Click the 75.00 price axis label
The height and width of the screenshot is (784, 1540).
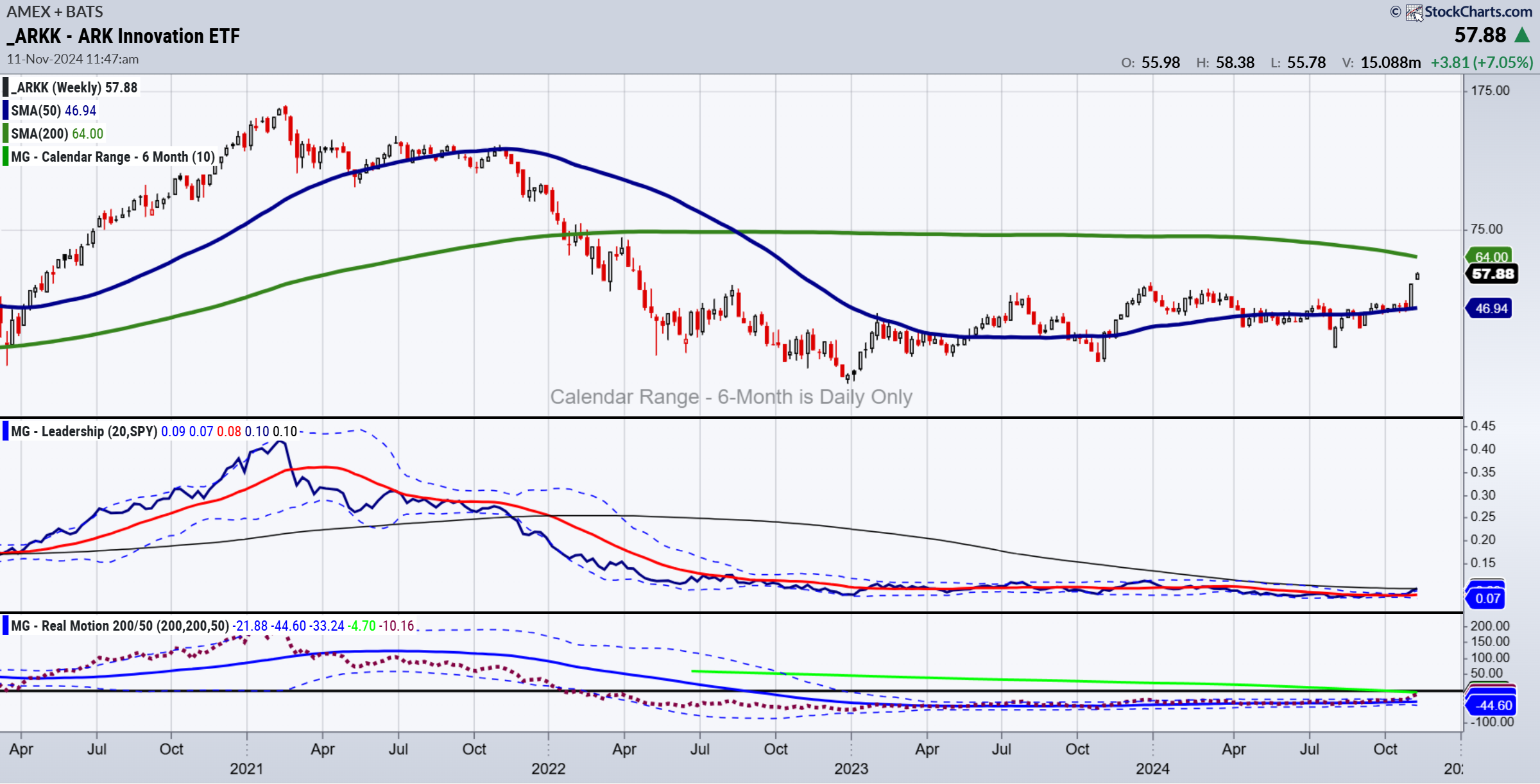(x=1486, y=229)
